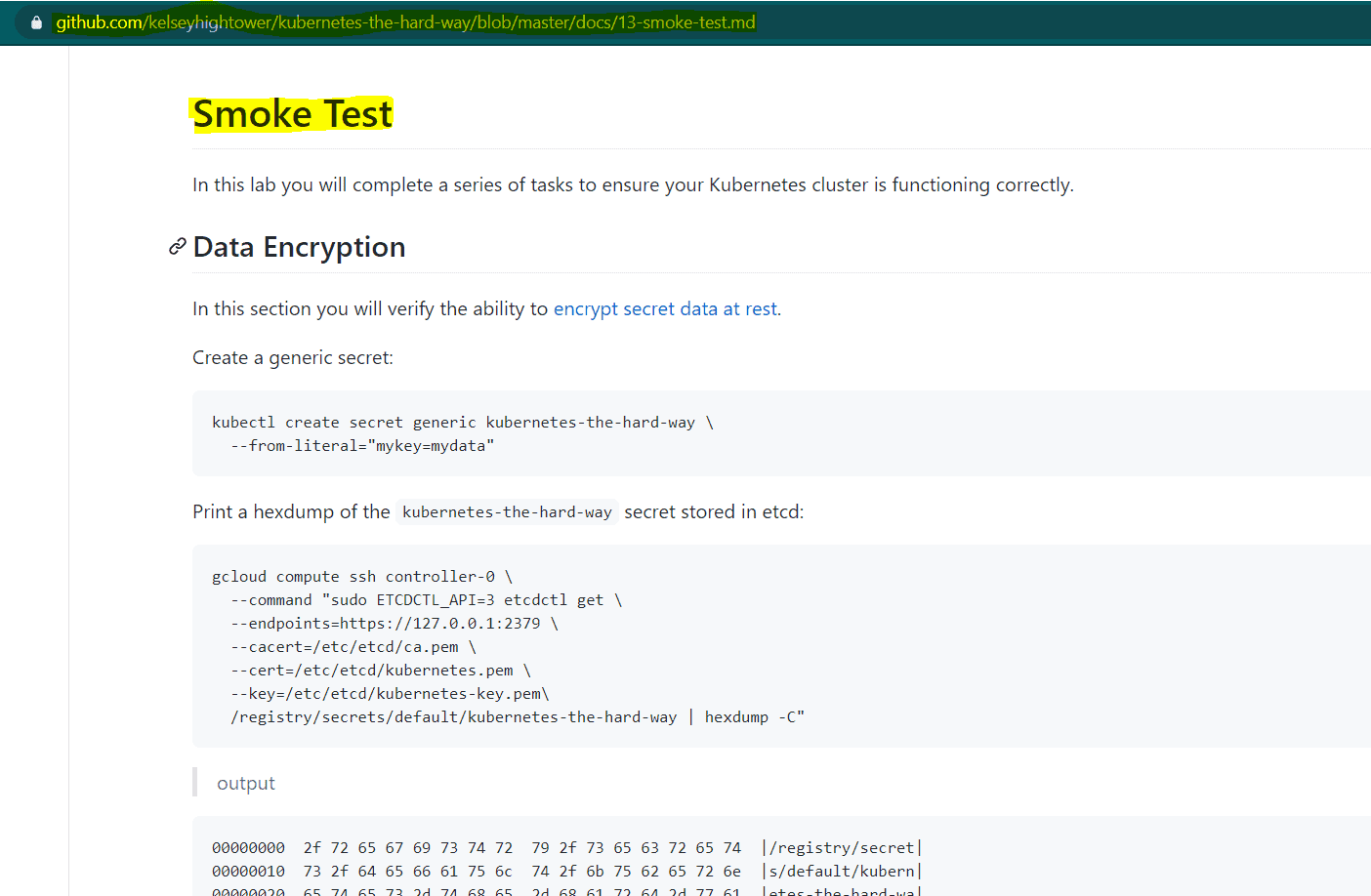1371x896 pixels.
Task: Click the intro sentence about the Kubernetes cluster
Action: [633, 184]
